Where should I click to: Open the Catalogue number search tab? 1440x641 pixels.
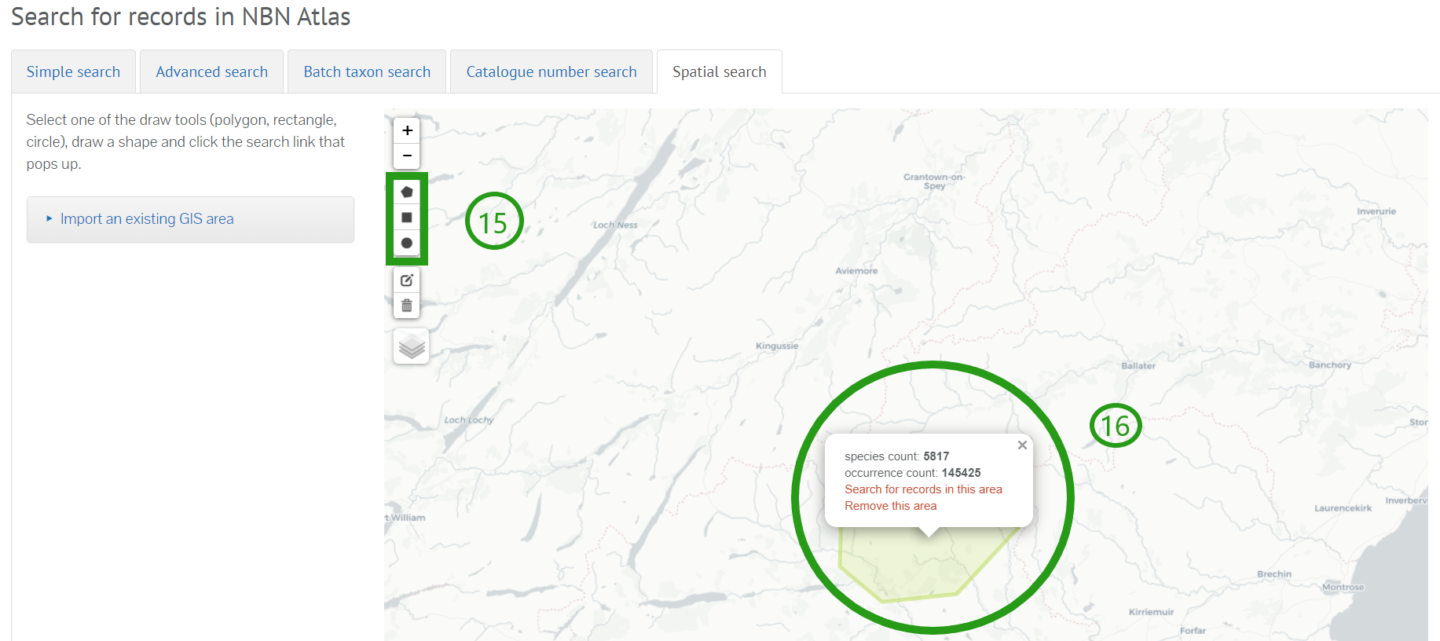coord(551,71)
